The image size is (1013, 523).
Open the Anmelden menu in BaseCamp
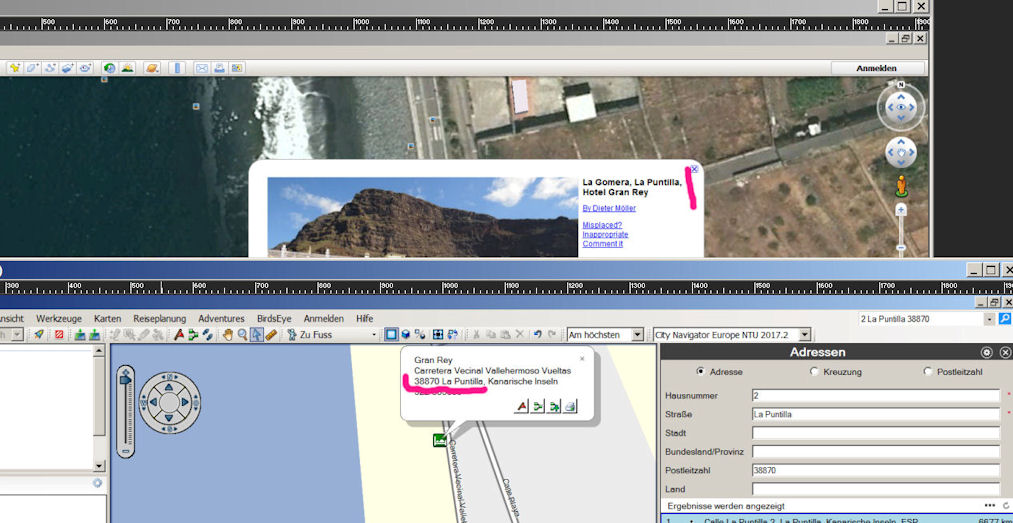(x=324, y=318)
